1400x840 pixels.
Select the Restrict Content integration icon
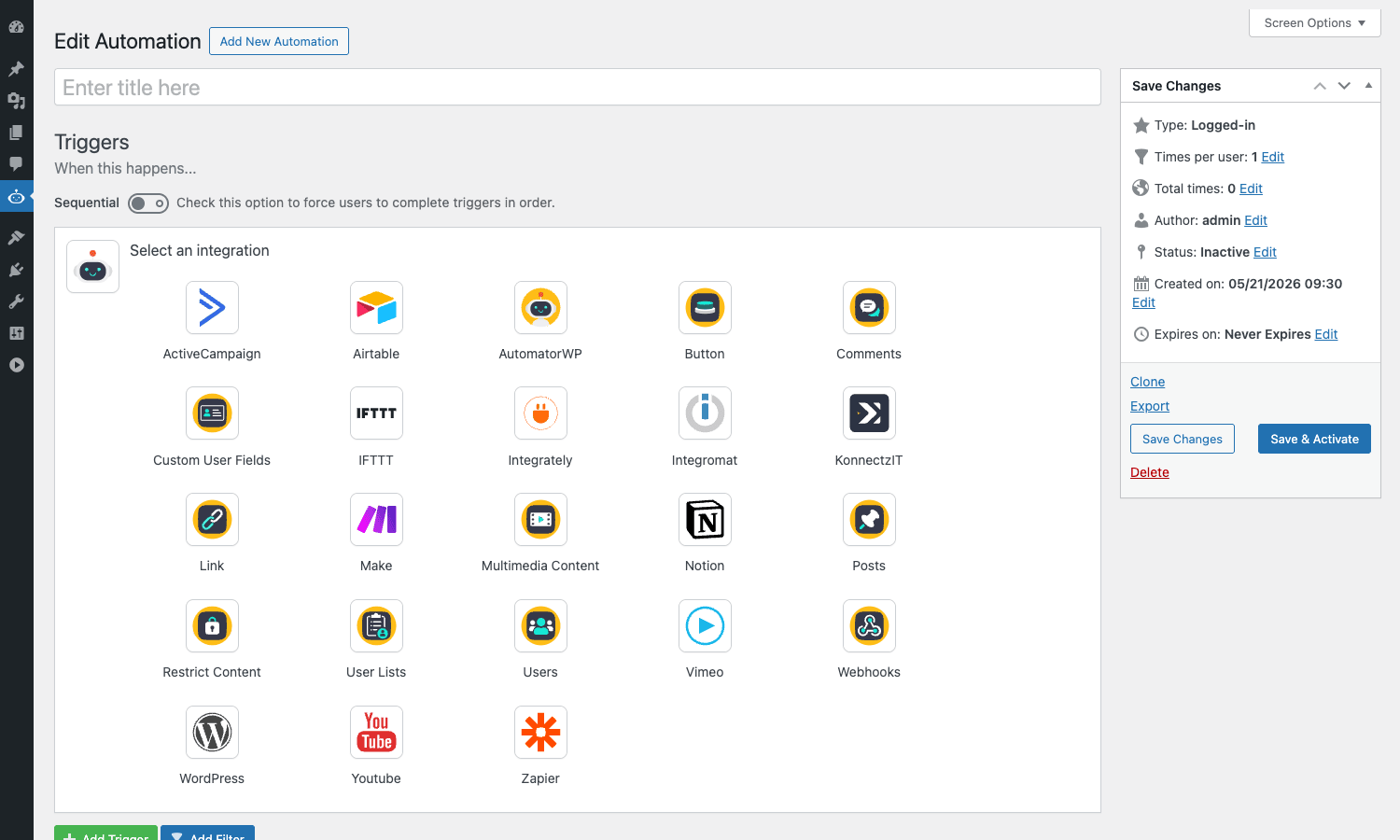212,625
